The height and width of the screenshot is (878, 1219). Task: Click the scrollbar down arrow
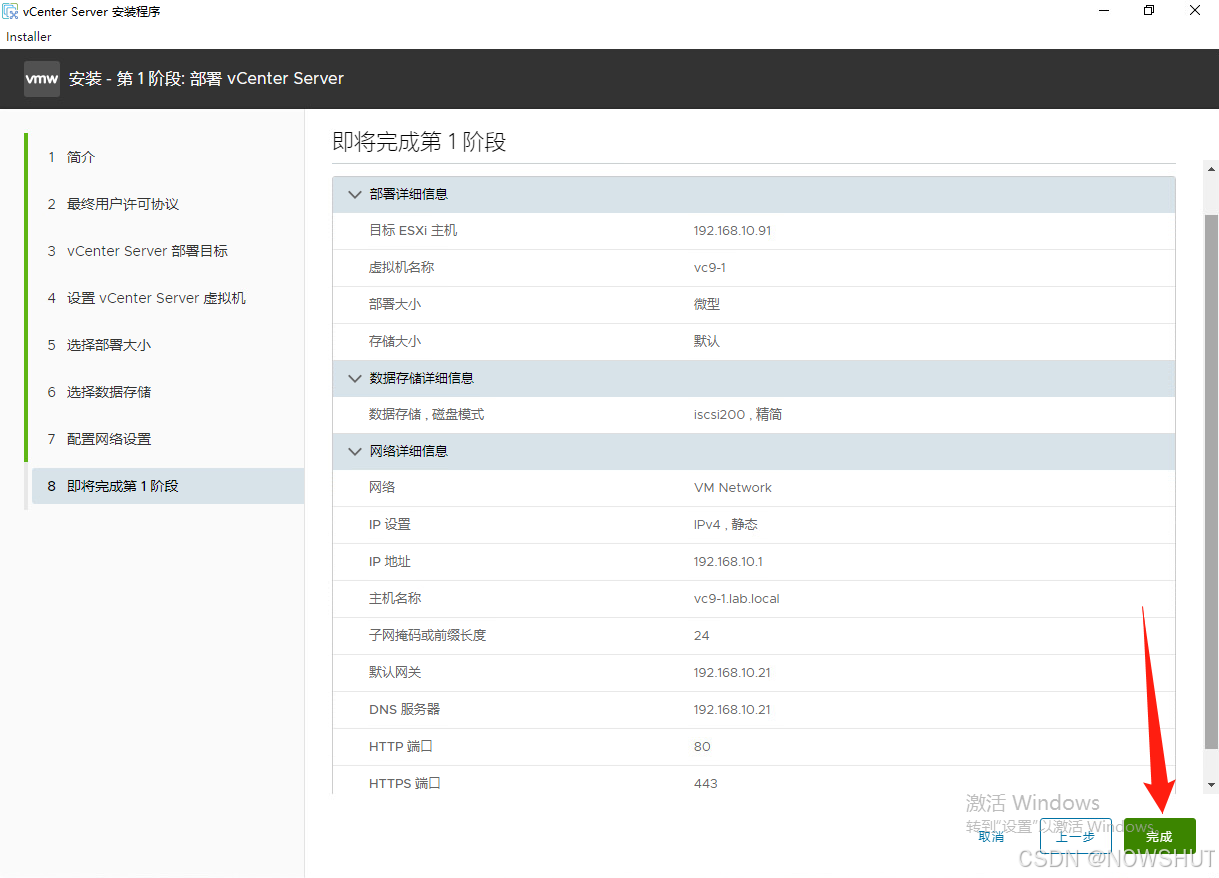pos(1211,786)
